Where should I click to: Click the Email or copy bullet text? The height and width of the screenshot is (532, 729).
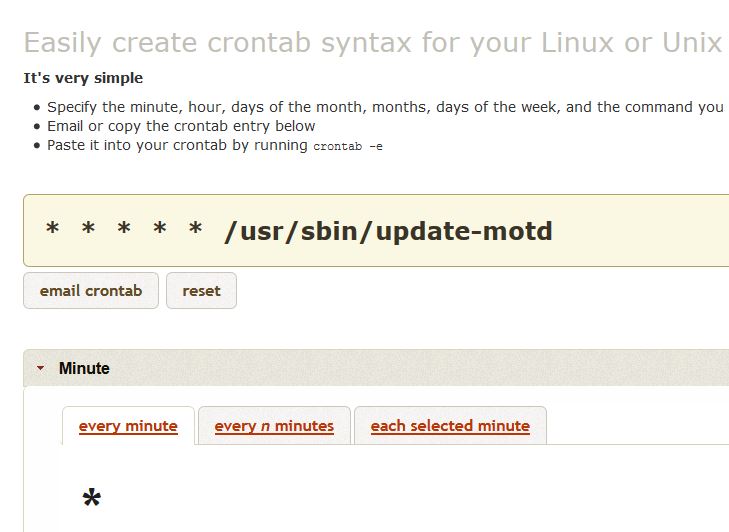point(181,126)
